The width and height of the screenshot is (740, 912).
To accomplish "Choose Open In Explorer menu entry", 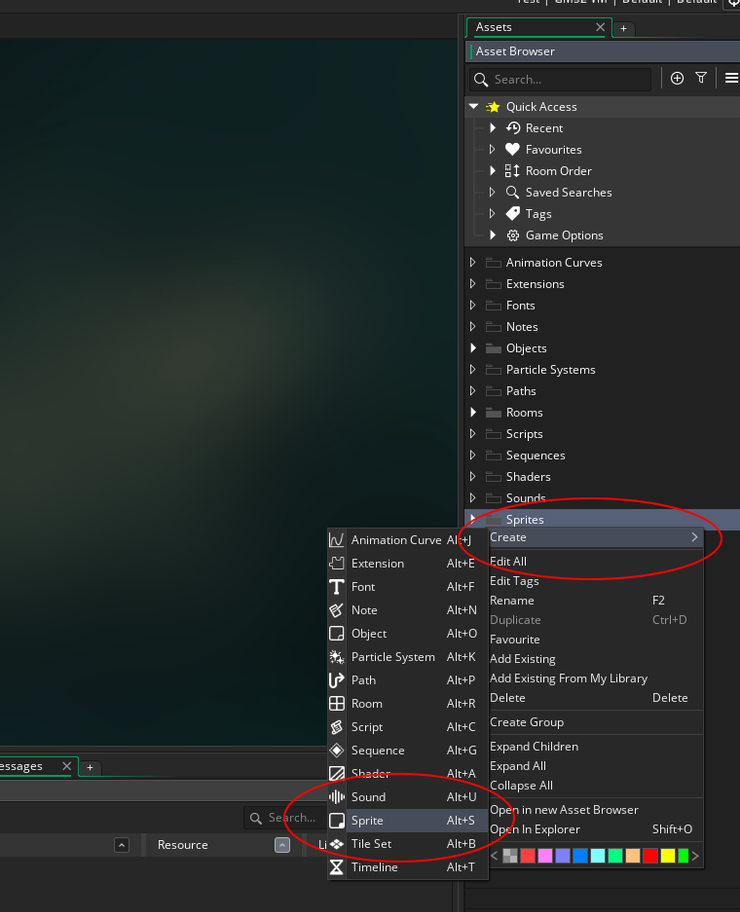I will (534, 829).
